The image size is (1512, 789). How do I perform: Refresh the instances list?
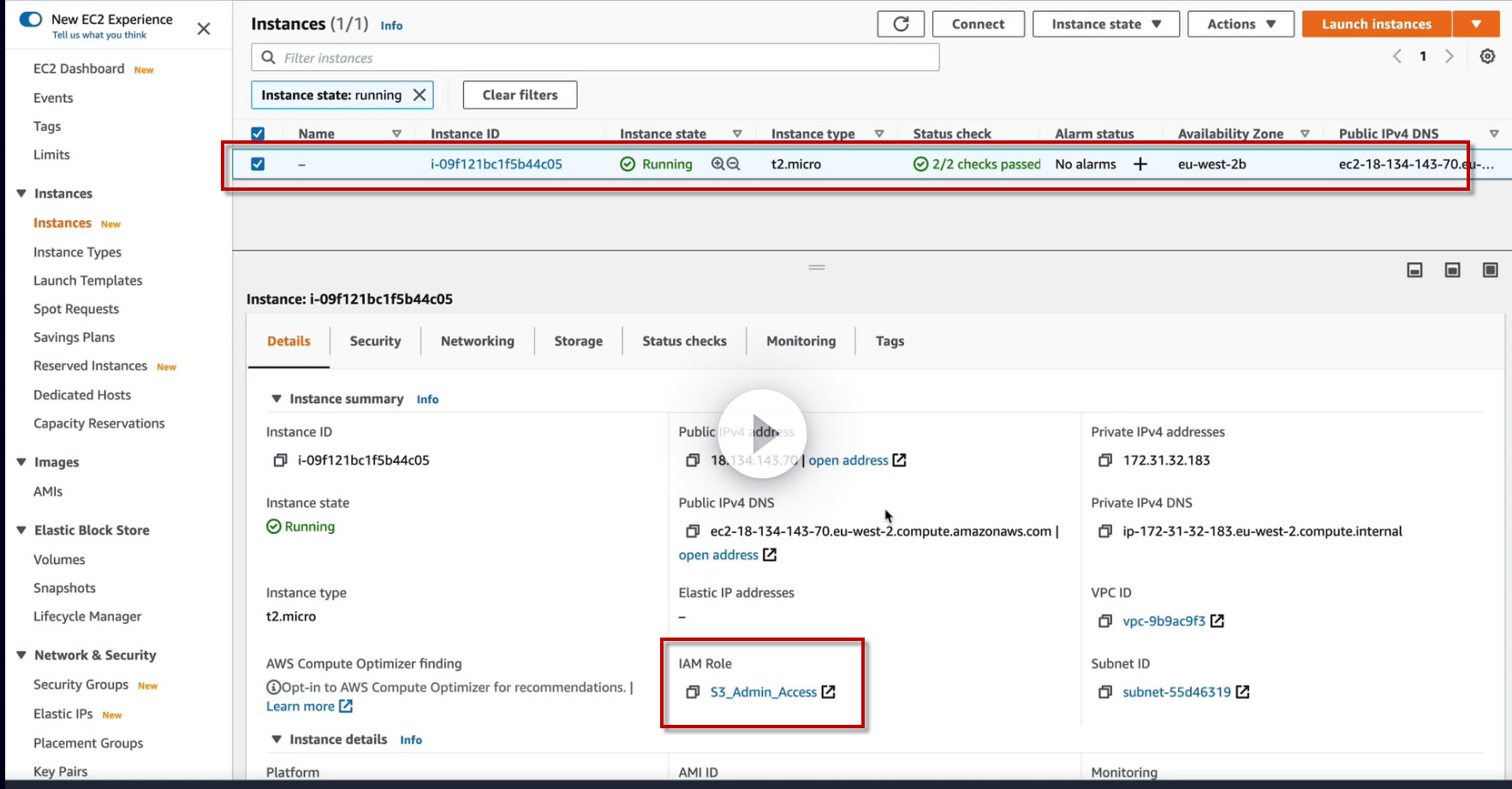[x=901, y=24]
